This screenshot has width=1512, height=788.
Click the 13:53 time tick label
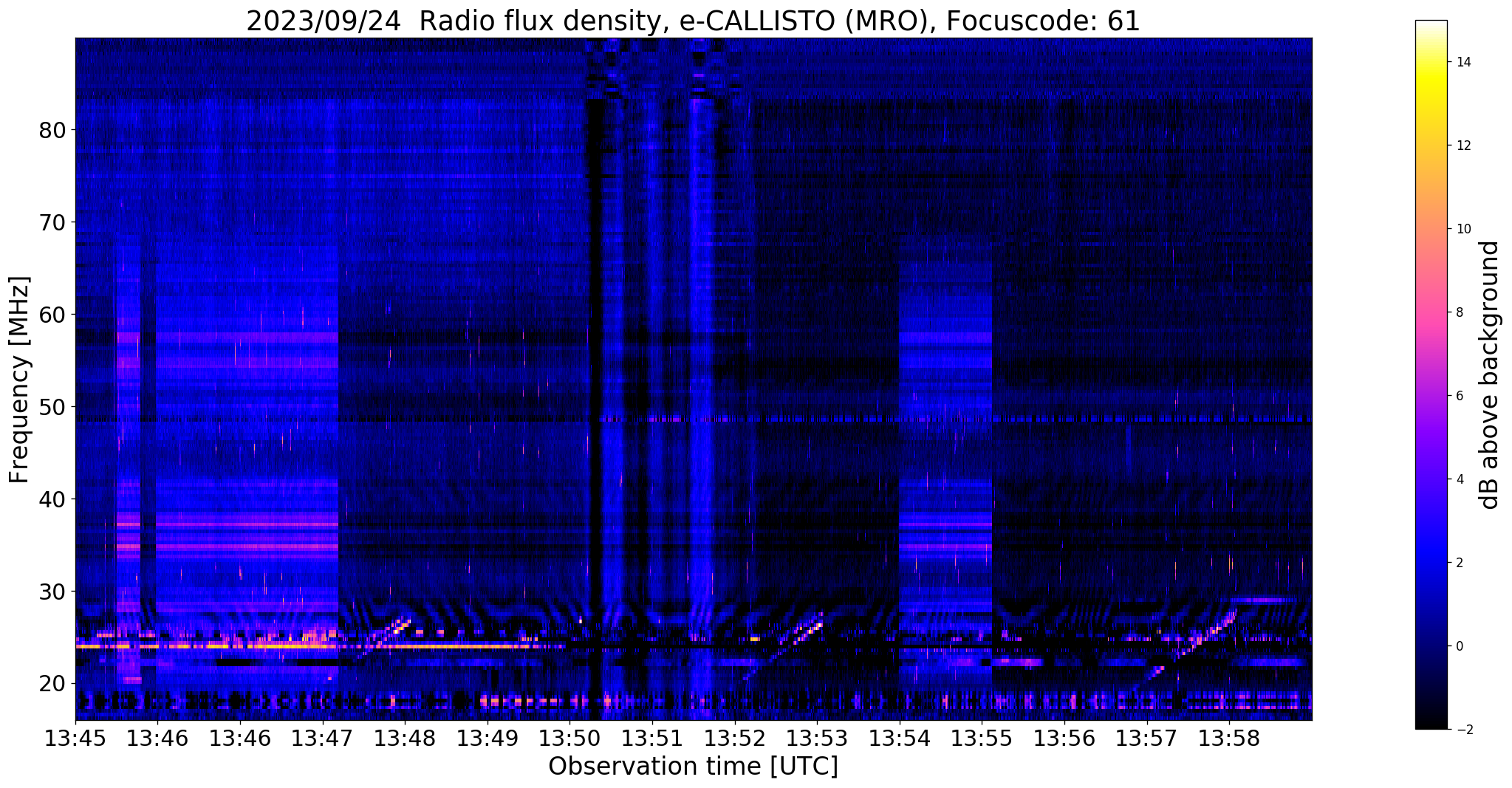pyautogui.click(x=817, y=738)
